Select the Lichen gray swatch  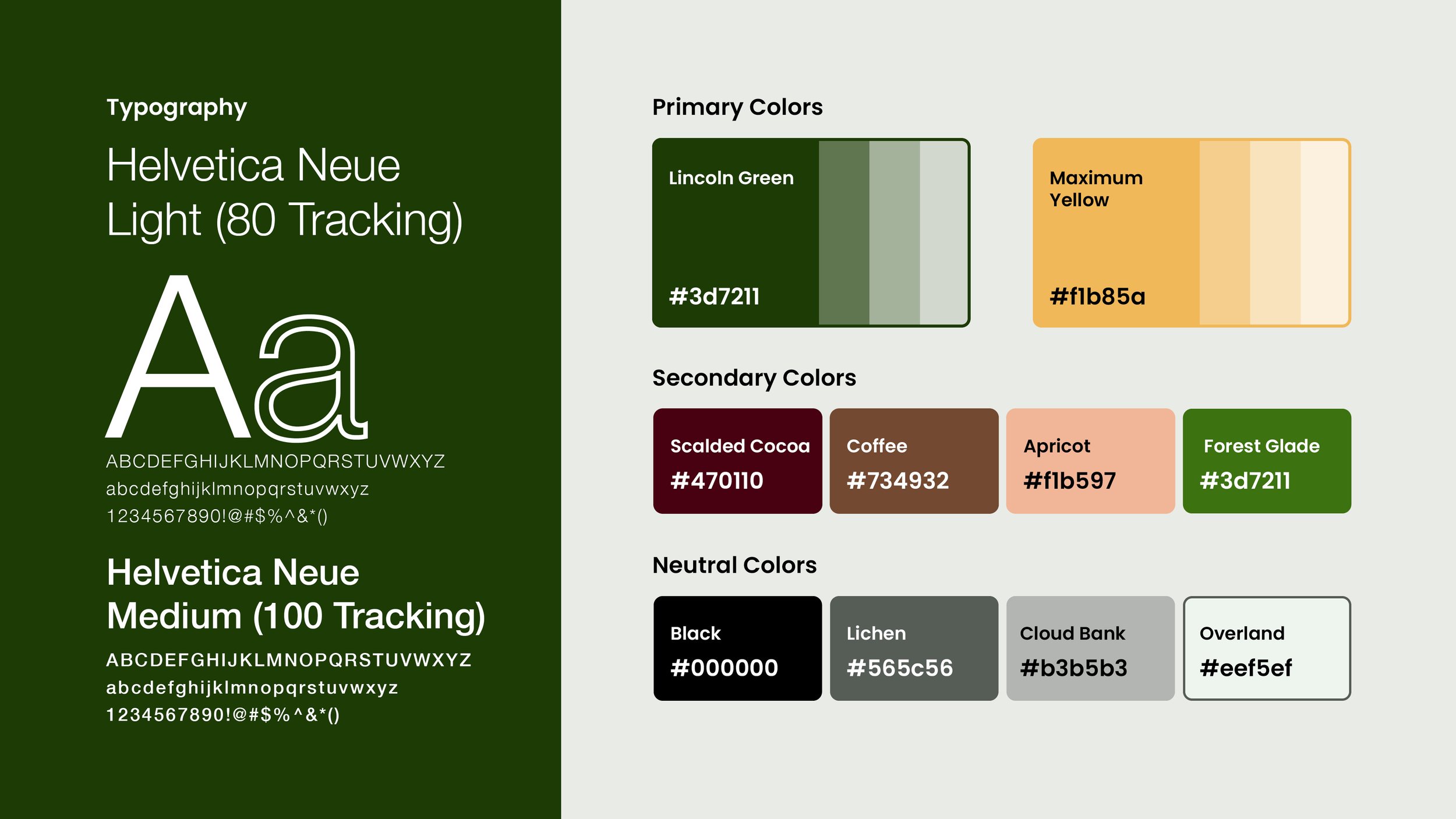(914, 648)
